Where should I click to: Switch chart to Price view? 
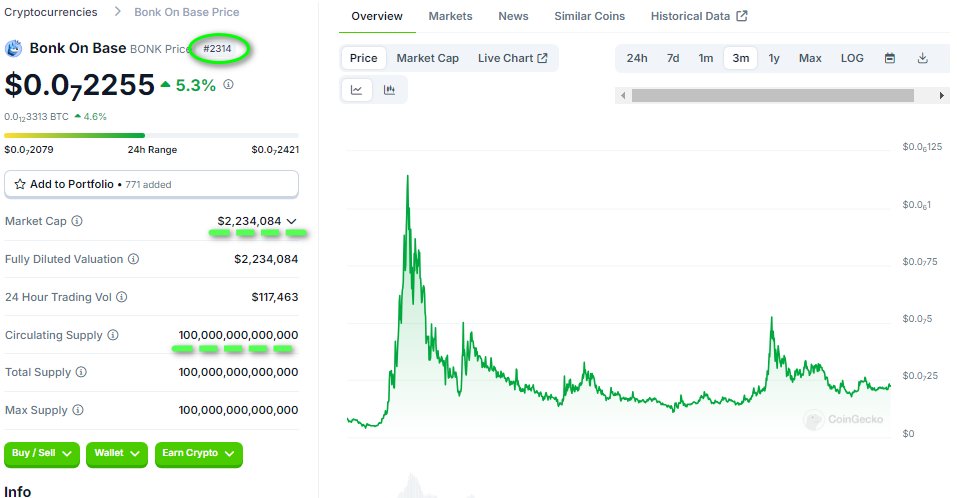(363, 58)
